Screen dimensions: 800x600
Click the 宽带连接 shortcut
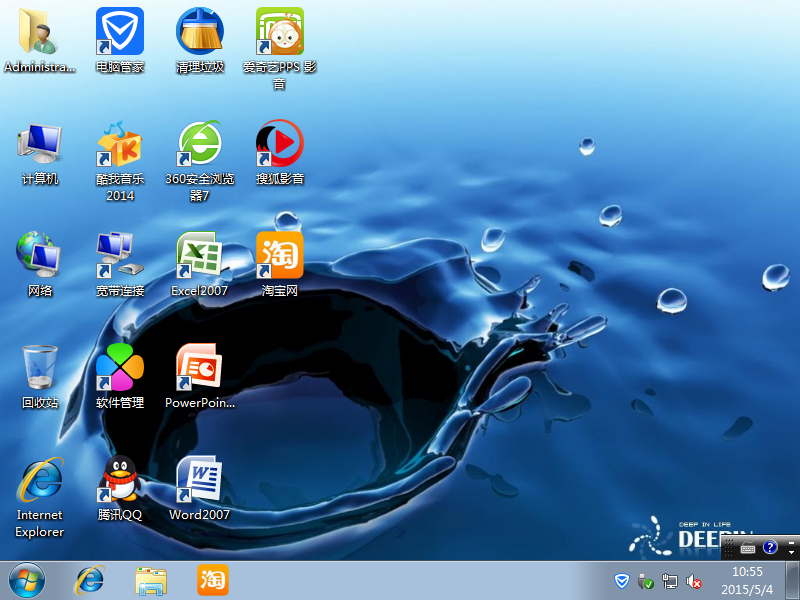(120, 264)
